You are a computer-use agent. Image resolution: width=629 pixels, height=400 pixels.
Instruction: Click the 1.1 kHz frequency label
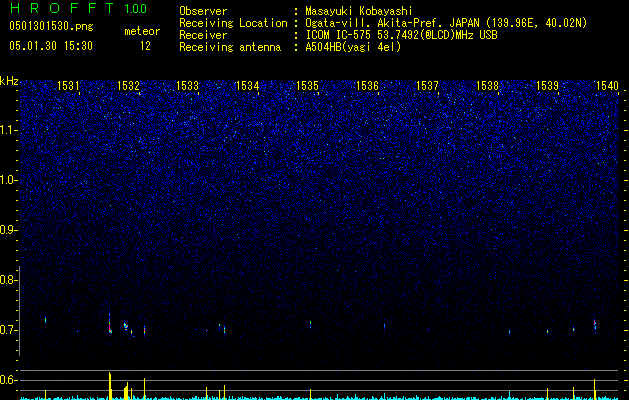(x=7, y=130)
